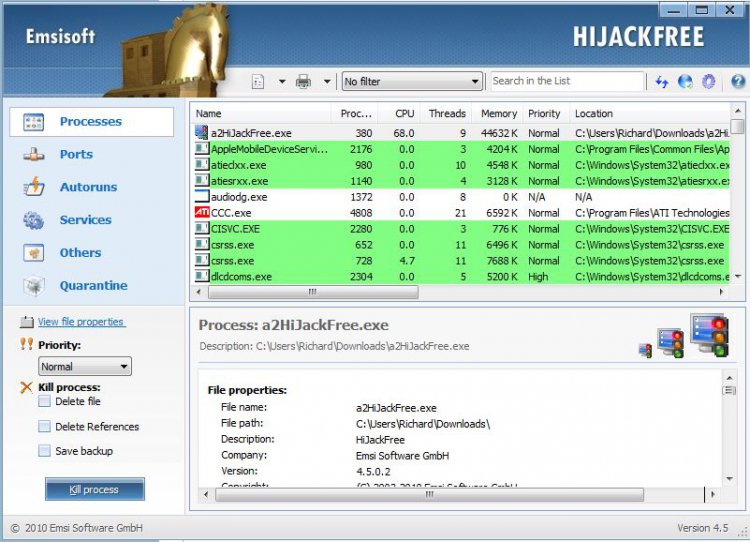Click the ATI icon of CCC.exe

pos(202,212)
